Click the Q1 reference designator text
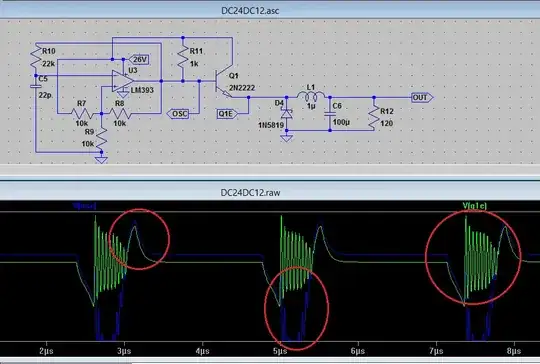 (x=233, y=76)
